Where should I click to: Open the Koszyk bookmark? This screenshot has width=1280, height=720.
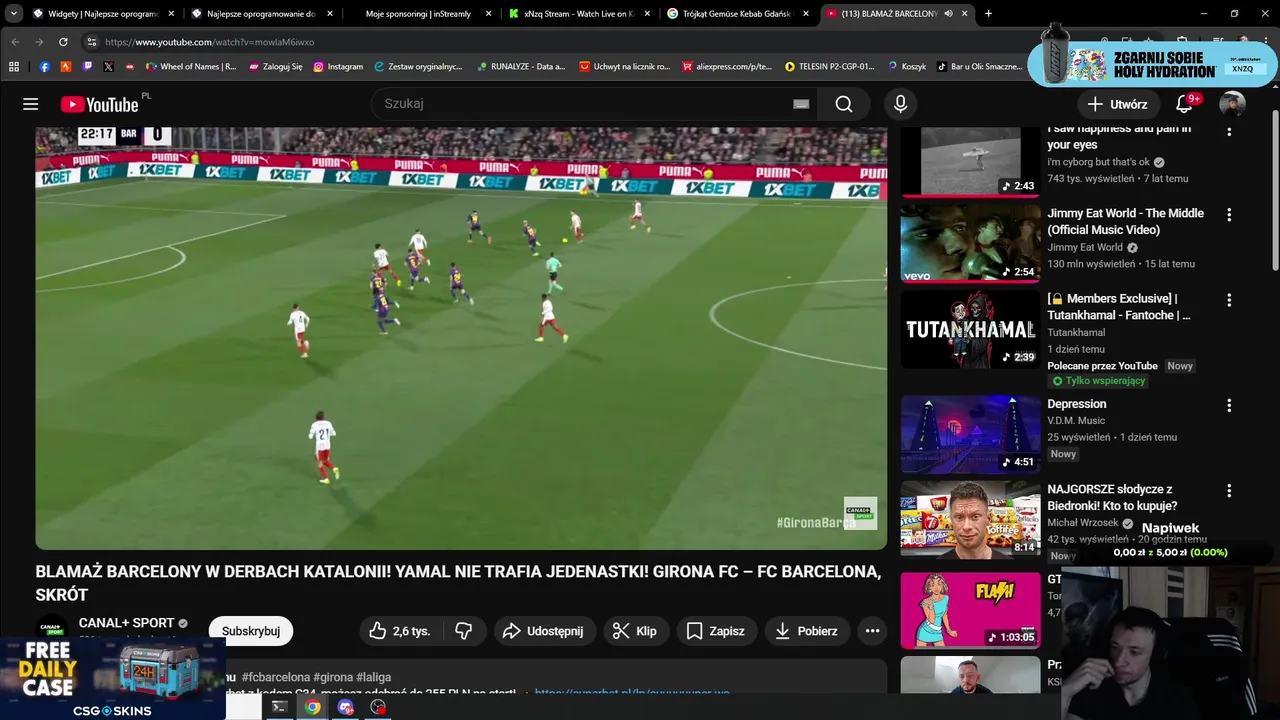click(x=907, y=67)
